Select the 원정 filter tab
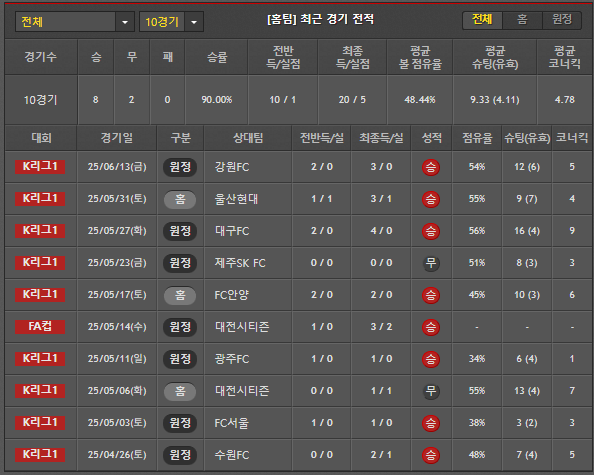Image resolution: width=594 pixels, height=475 pixels. (561, 20)
